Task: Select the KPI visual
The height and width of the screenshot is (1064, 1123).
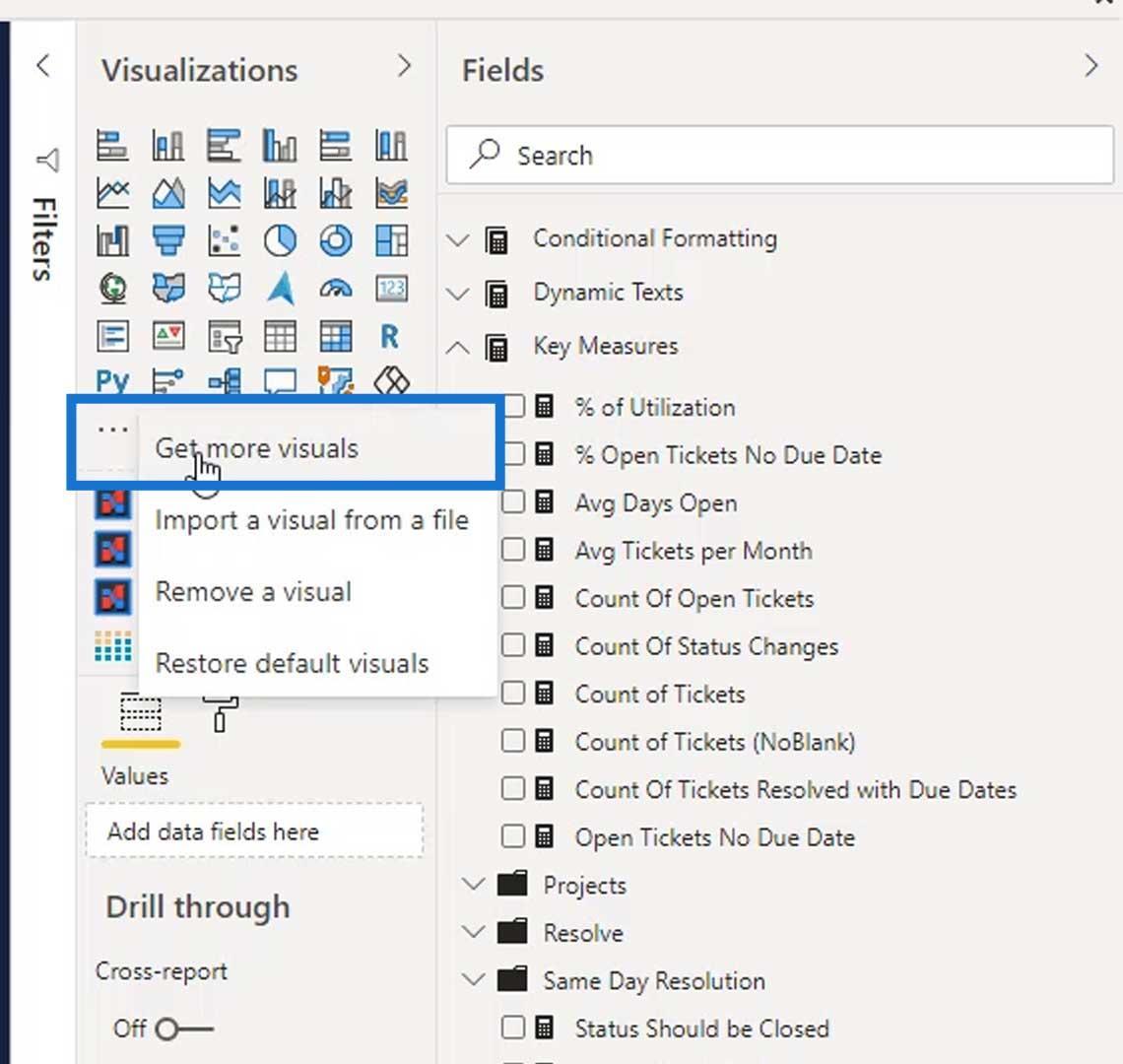Action: pos(168,335)
